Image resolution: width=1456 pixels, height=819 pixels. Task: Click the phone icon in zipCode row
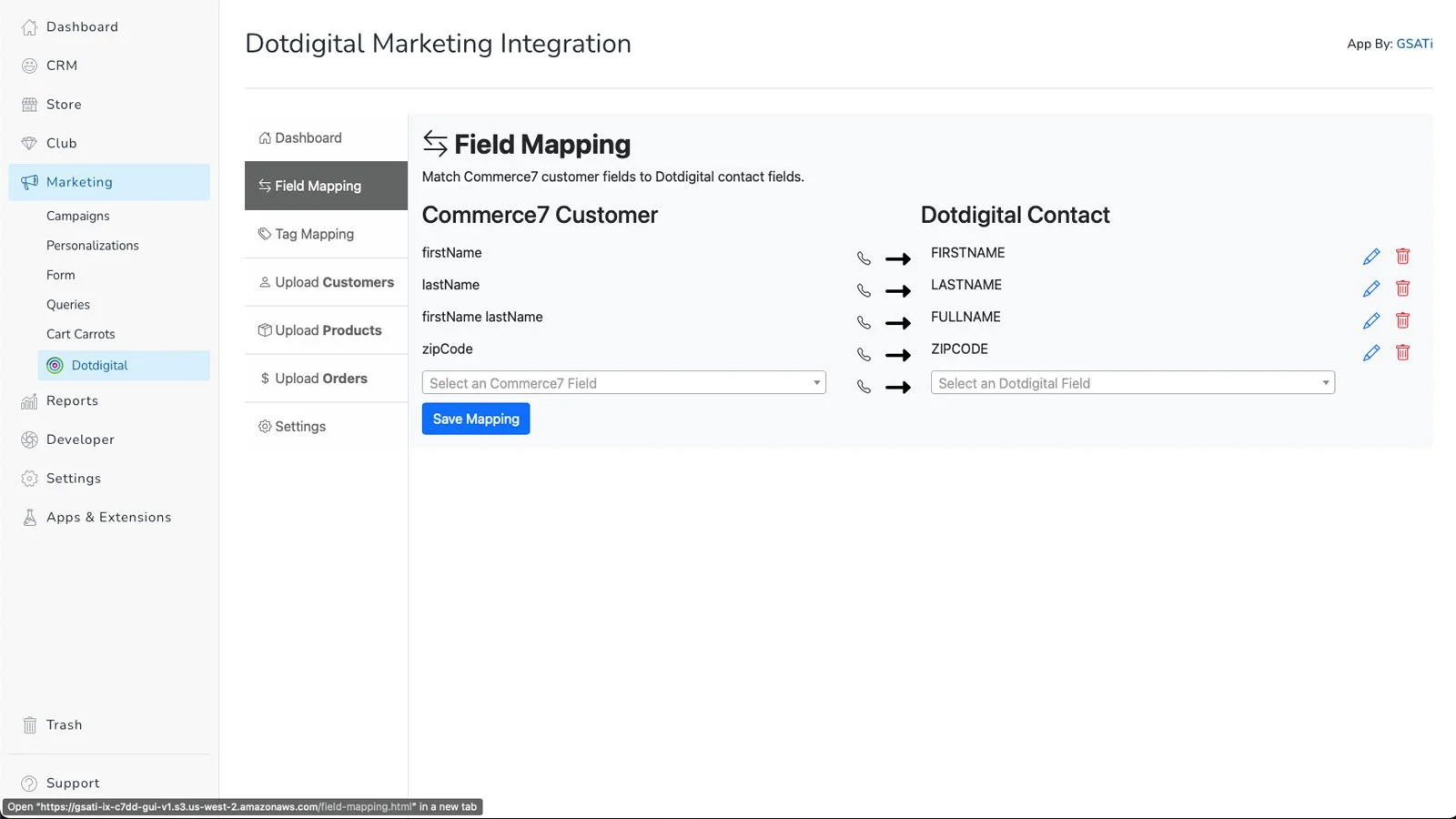tap(864, 355)
